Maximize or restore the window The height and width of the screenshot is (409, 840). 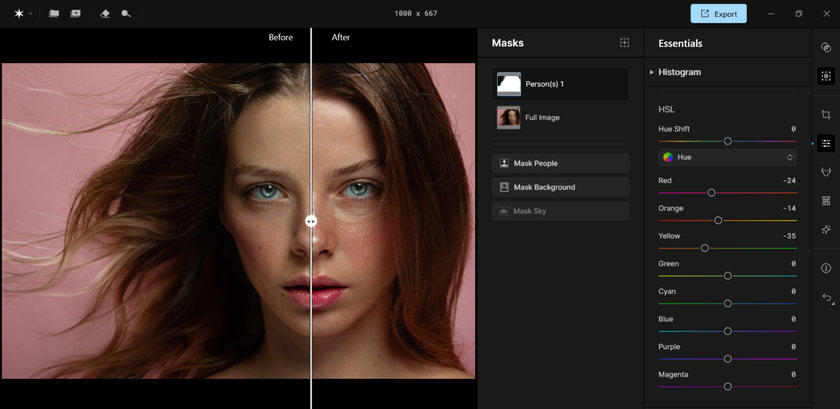(799, 14)
